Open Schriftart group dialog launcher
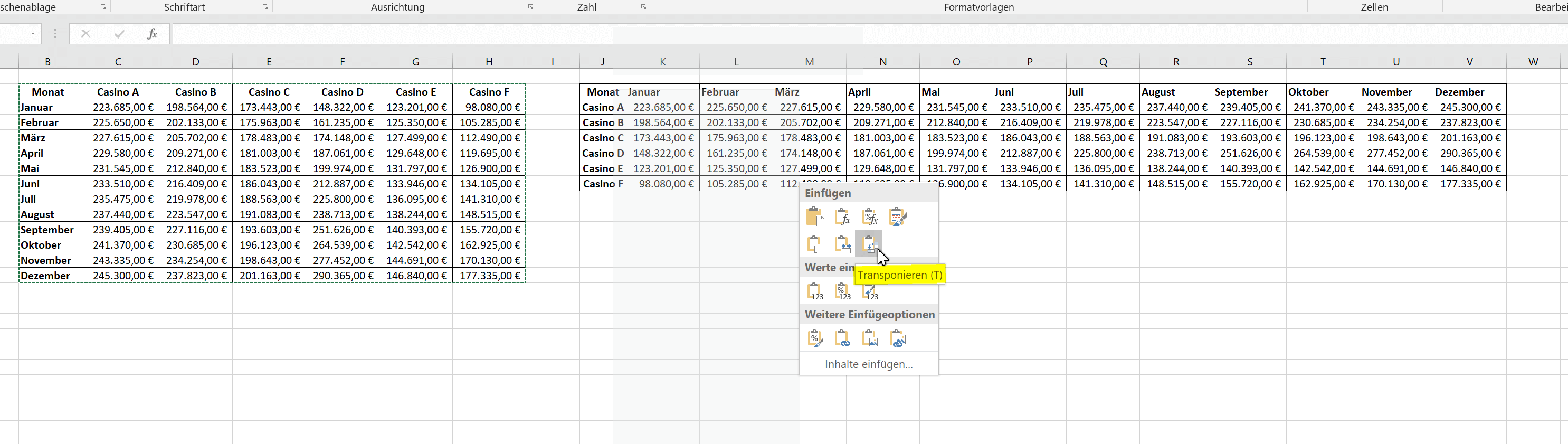This screenshot has height=444, width=1568. 265,7
